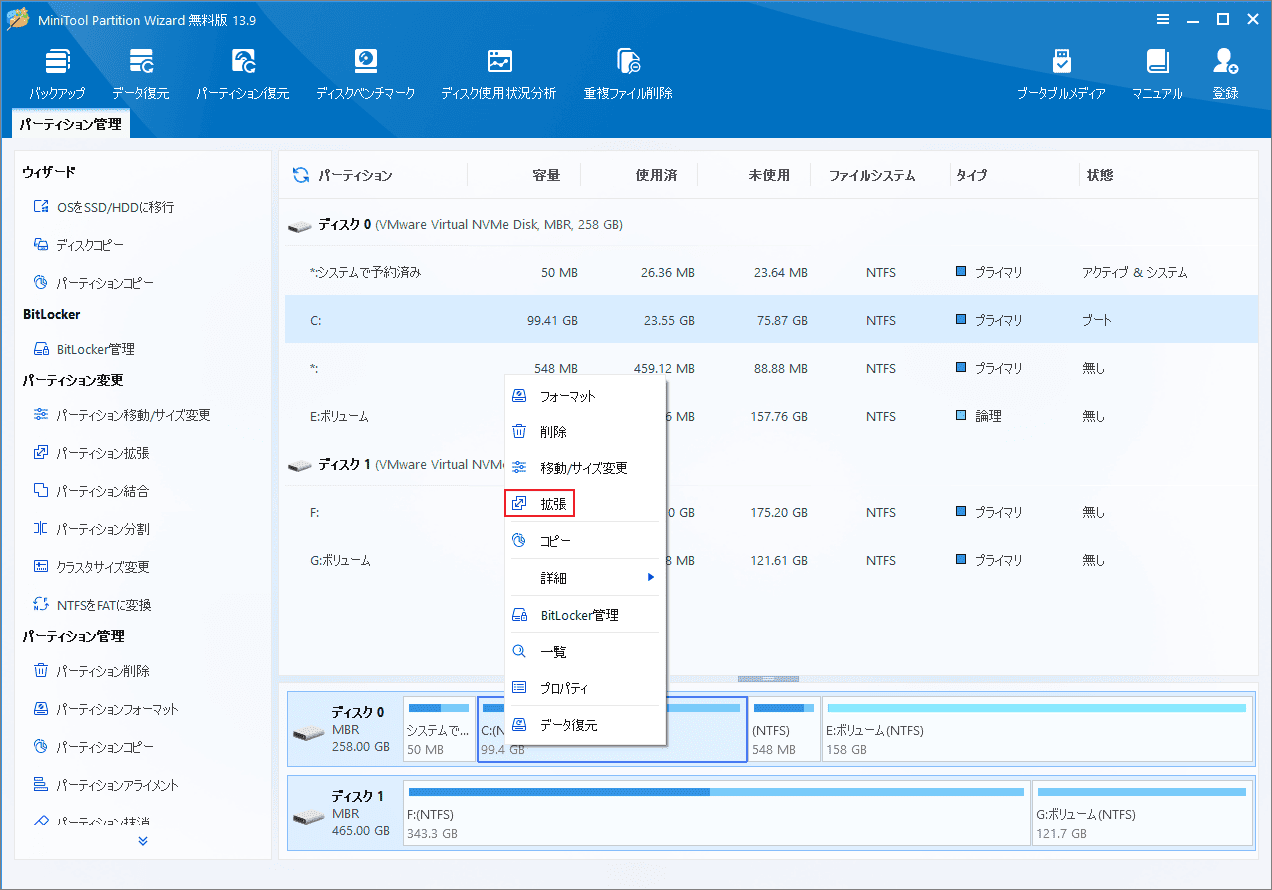This screenshot has height=890, width=1272.
Task: Select データ復元 in the context menu
Action: (586, 725)
